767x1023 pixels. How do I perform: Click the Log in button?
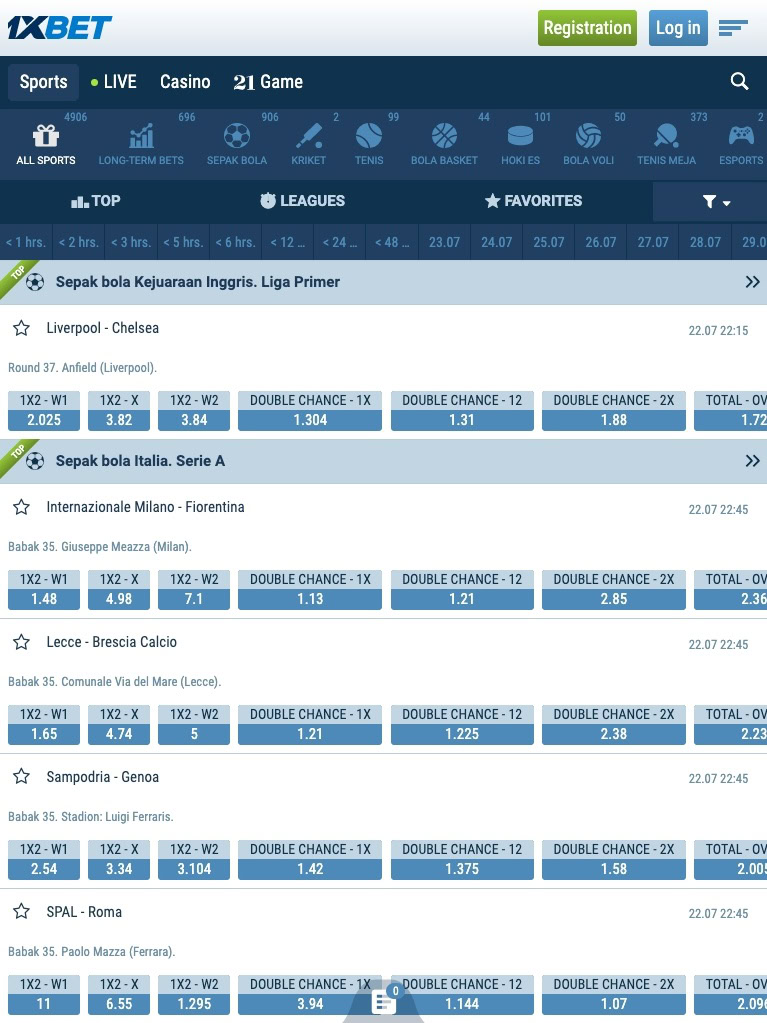tap(678, 28)
